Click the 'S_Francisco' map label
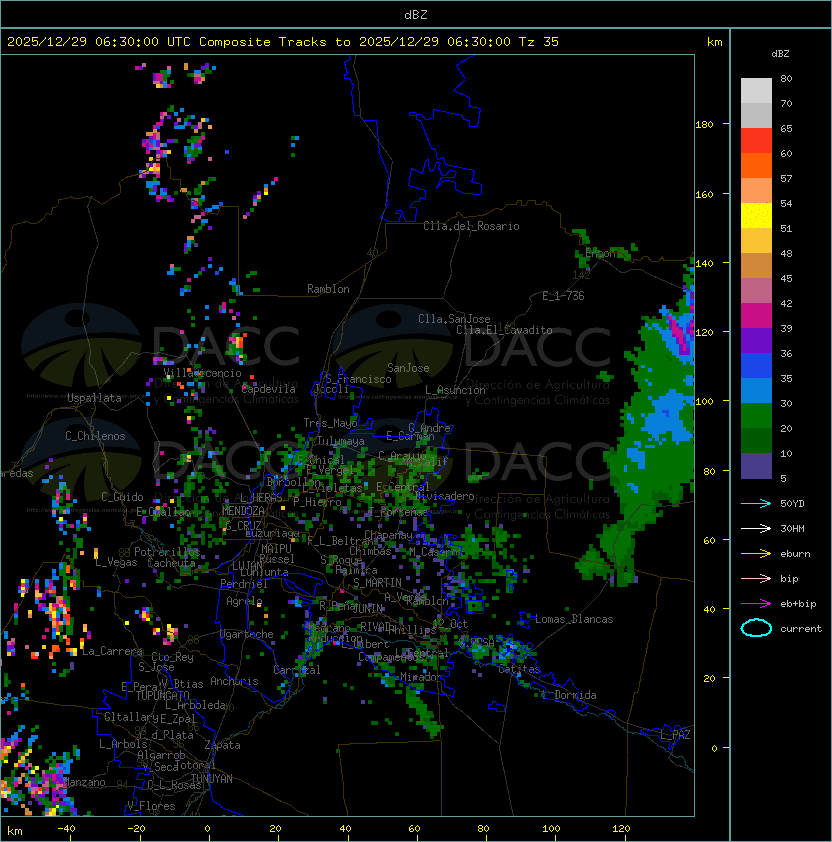The width and height of the screenshot is (832, 842). click(359, 379)
